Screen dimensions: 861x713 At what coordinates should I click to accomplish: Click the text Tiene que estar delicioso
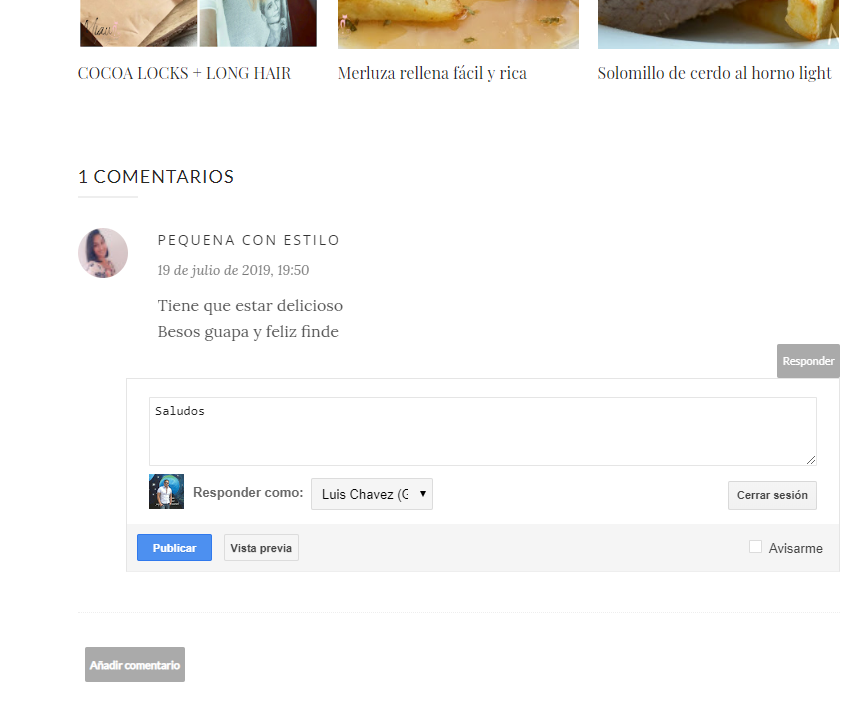pos(250,305)
